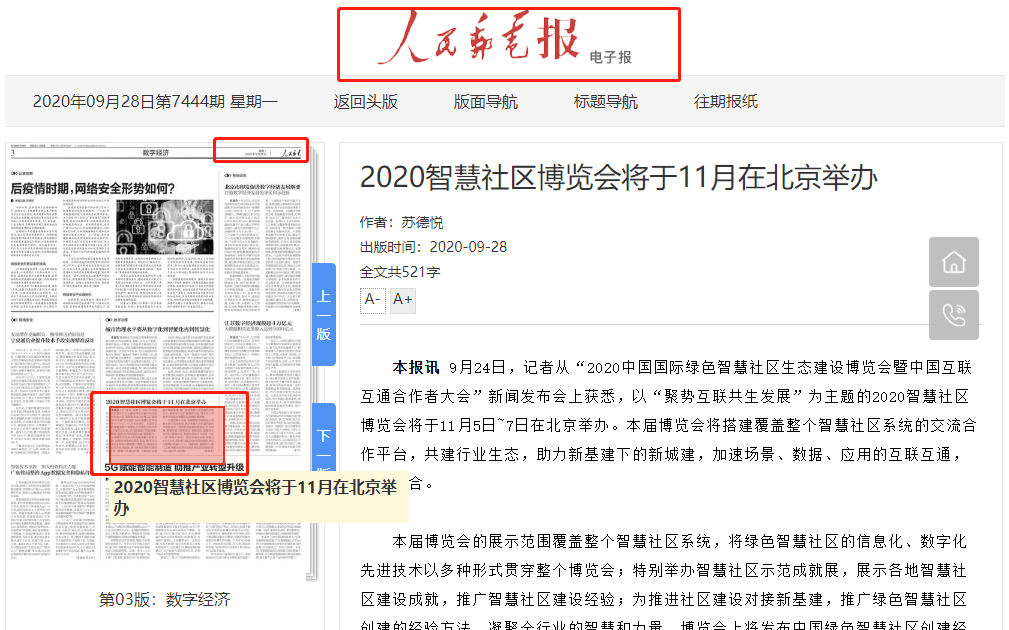Click the phone contact icon on the right sidebar

click(x=953, y=316)
